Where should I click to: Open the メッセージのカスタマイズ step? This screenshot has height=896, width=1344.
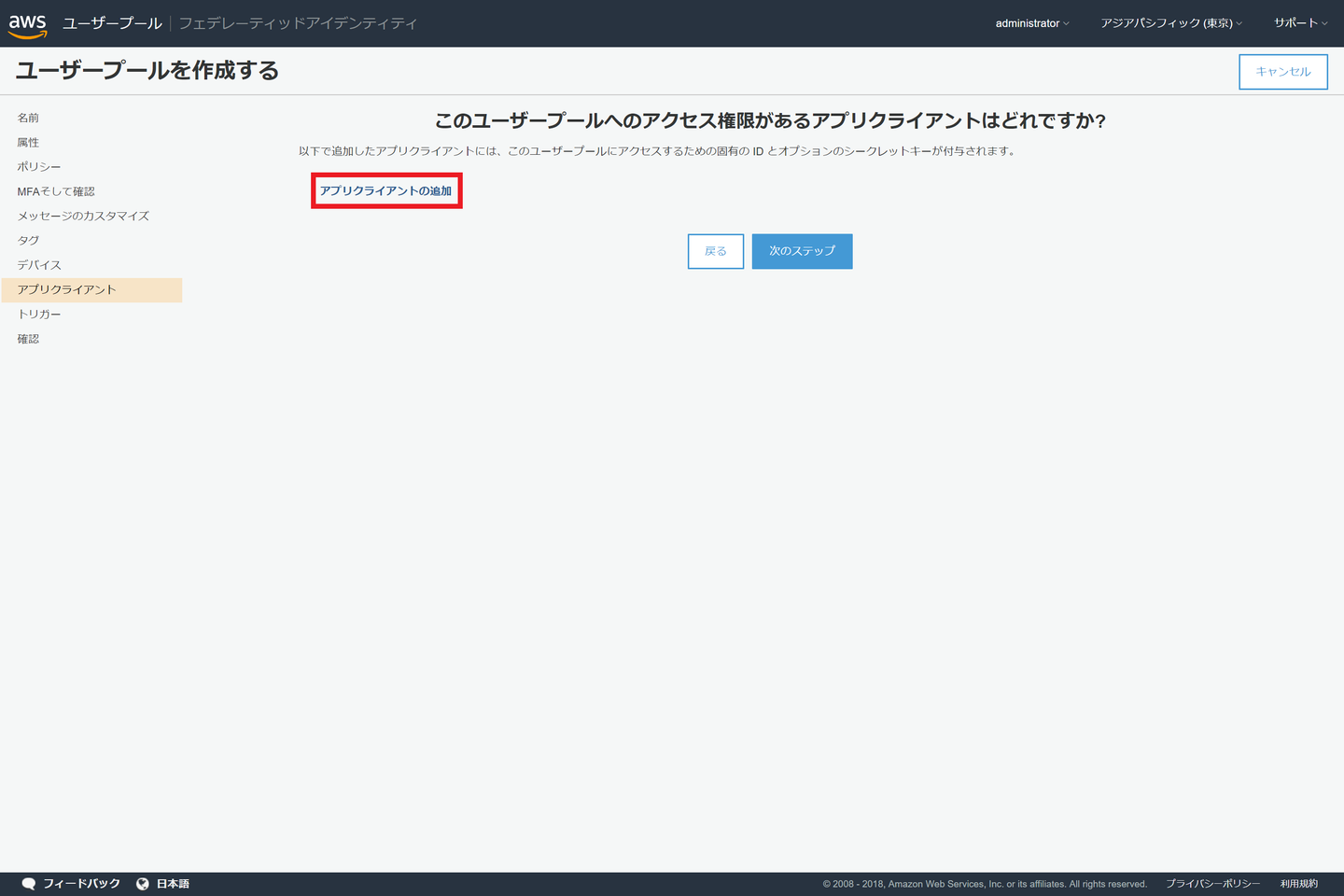point(83,216)
